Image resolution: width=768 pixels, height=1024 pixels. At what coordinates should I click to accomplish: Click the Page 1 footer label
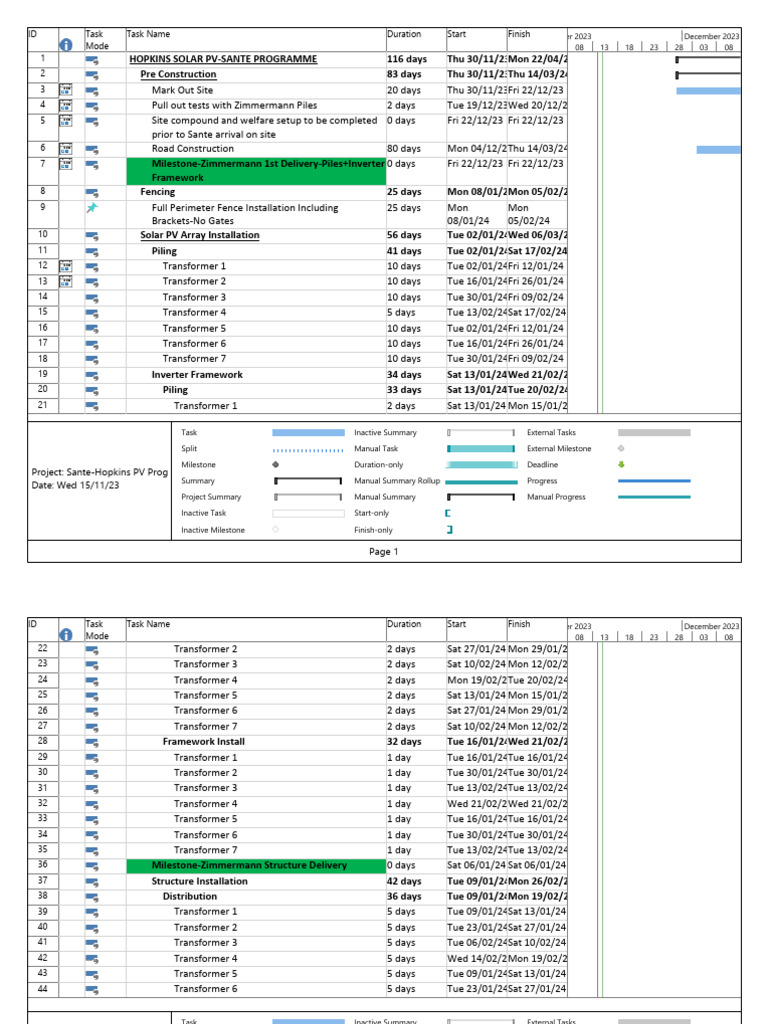coord(383,552)
